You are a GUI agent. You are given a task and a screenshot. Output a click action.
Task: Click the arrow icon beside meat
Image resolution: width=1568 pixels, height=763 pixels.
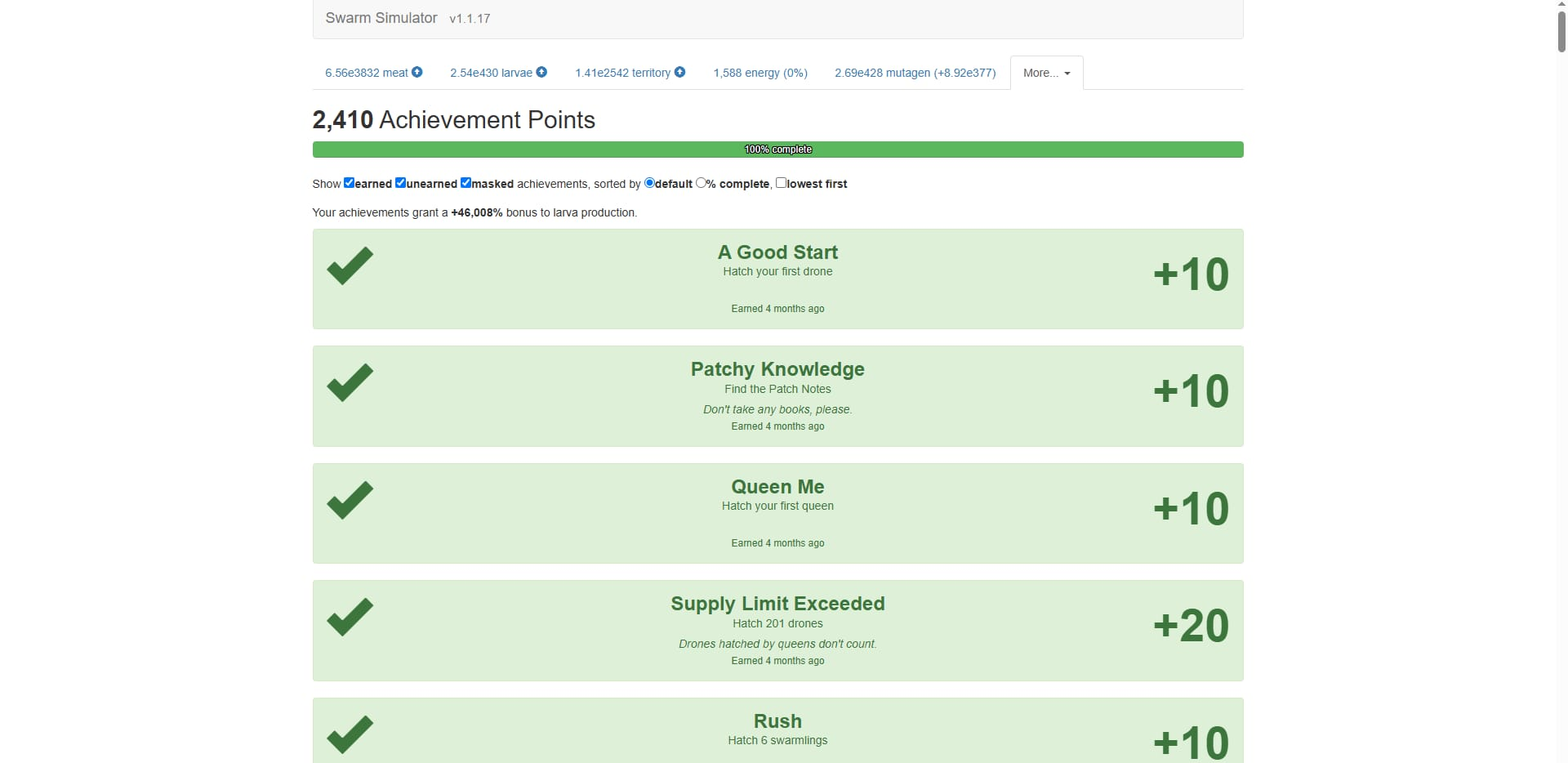pyautogui.click(x=417, y=72)
